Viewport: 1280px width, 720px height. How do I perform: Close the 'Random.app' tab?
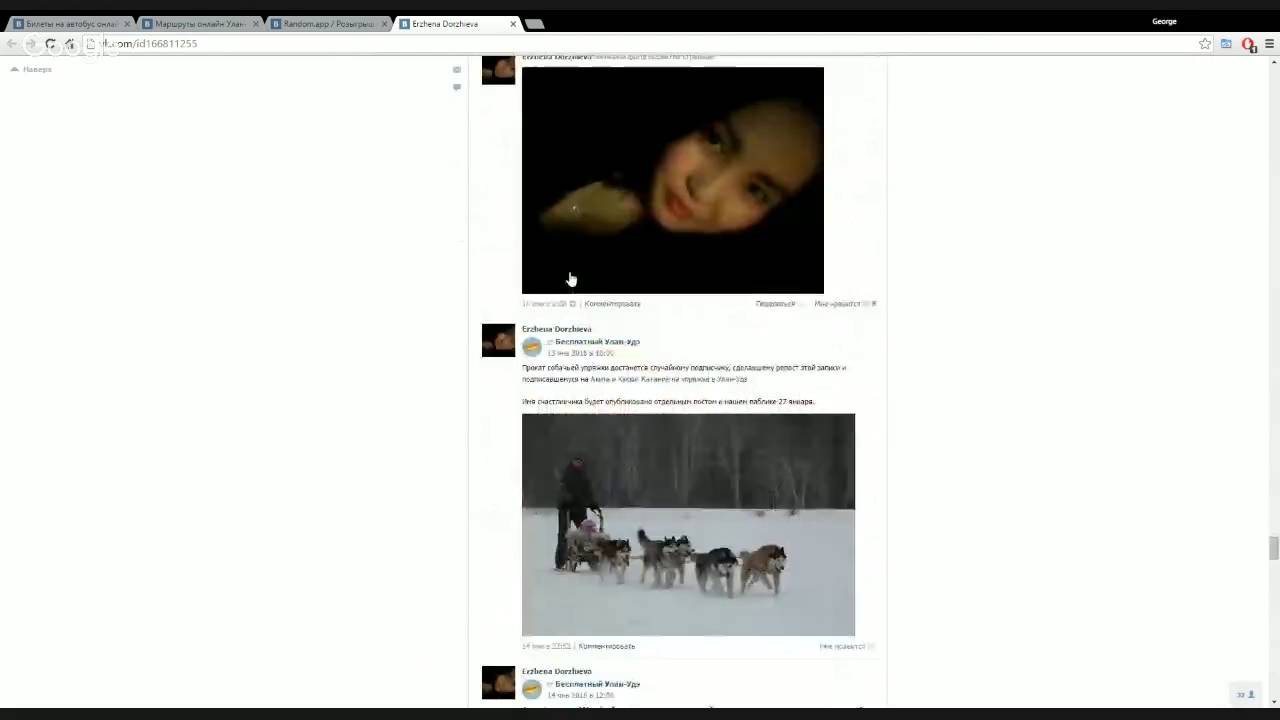pyautogui.click(x=384, y=24)
